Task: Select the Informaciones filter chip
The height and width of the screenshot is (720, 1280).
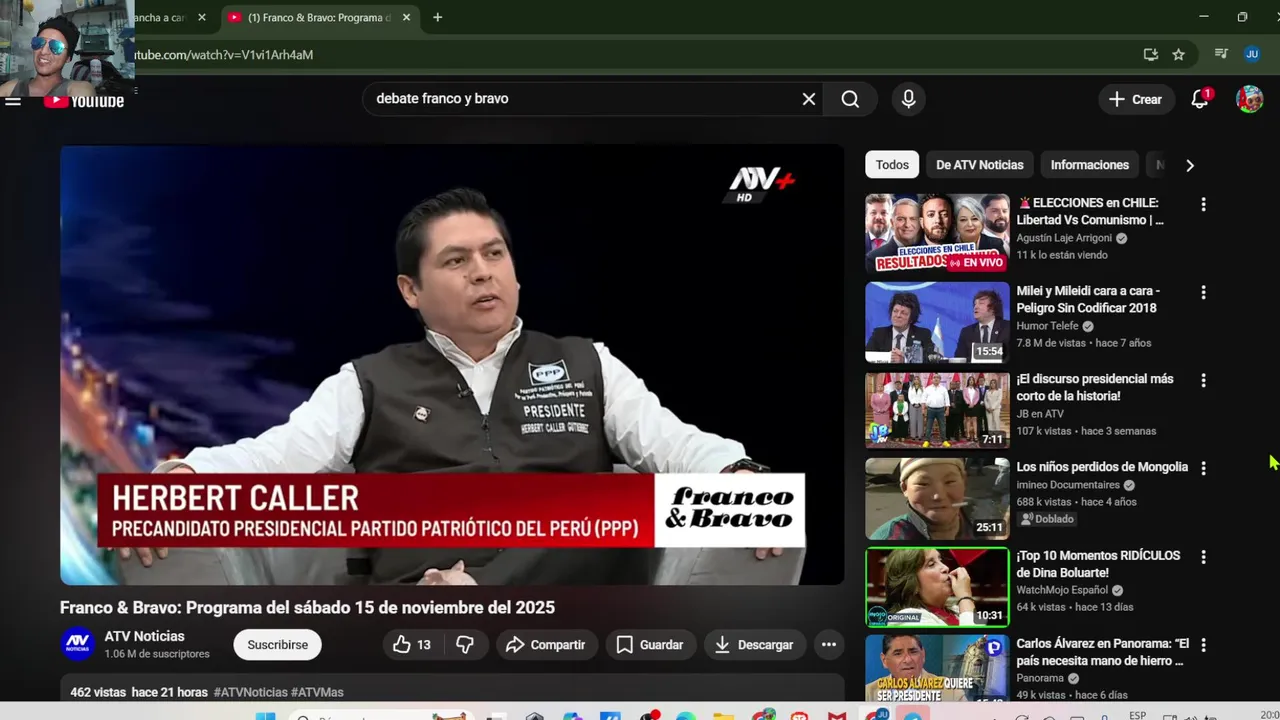Action: [x=1090, y=165]
